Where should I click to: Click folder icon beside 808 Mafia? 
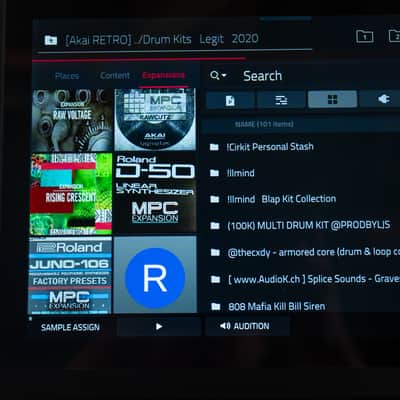pyautogui.click(x=216, y=307)
